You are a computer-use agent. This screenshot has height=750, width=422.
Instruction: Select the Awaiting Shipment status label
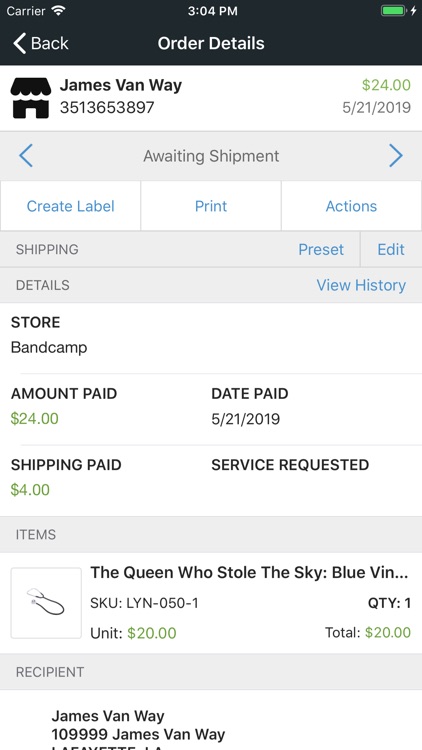click(211, 156)
